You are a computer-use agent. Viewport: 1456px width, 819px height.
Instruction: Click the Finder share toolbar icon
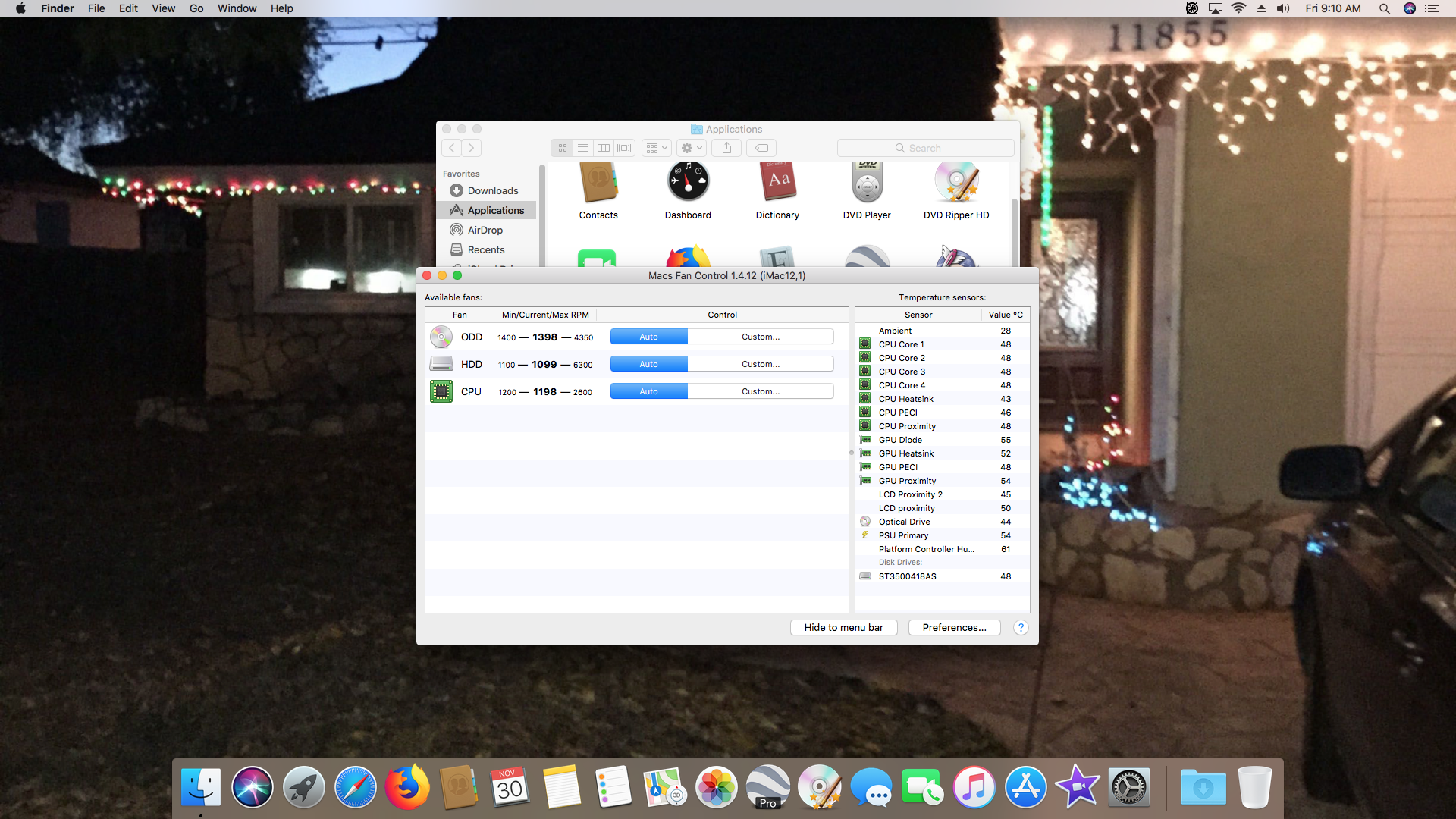click(x=726, y=148)
